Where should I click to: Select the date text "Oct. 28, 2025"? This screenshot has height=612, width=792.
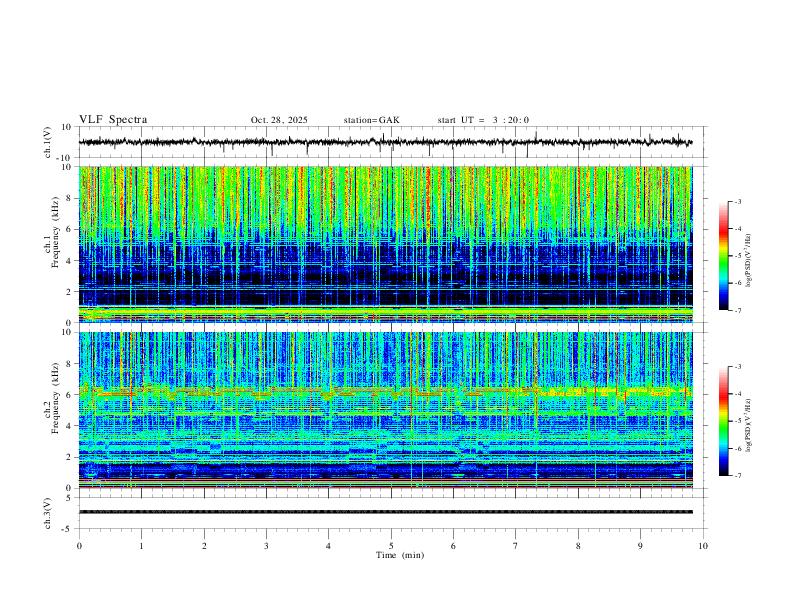279,120
